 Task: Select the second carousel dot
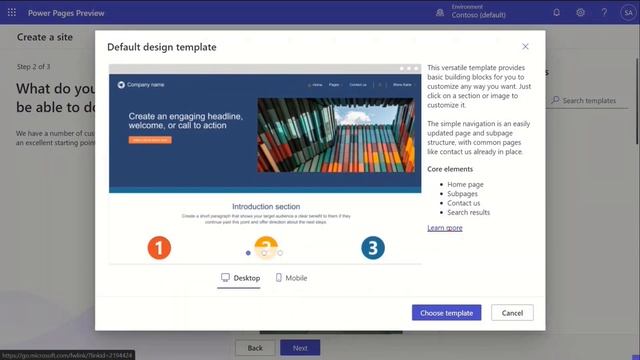pos(264,253)
